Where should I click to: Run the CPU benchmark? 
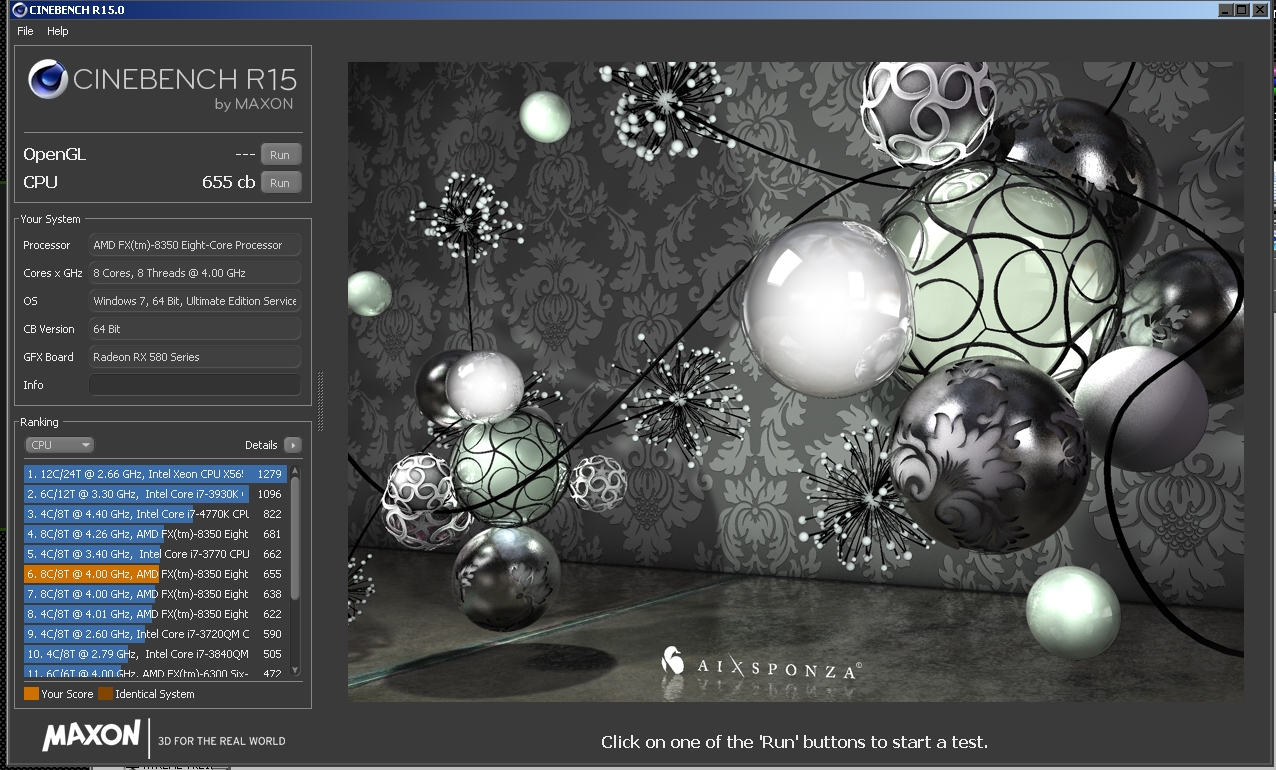[x=281, y=183]
